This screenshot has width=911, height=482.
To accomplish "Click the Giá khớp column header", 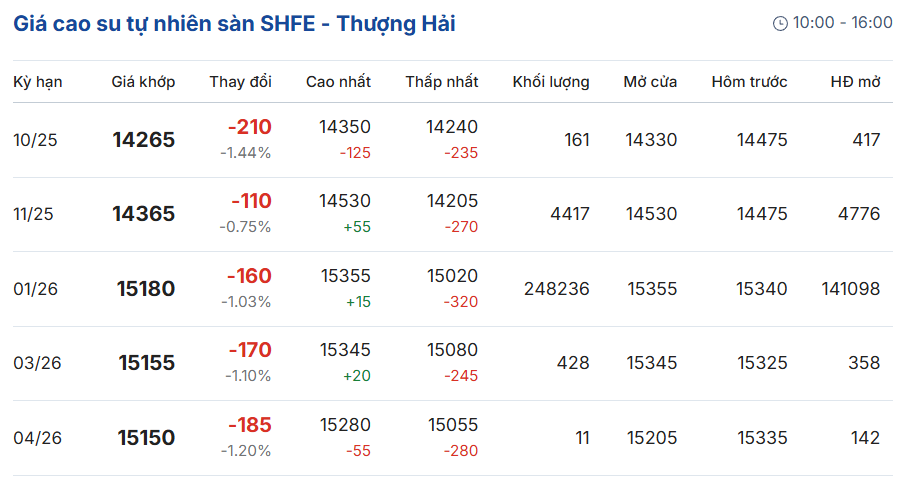I will 143,82.
